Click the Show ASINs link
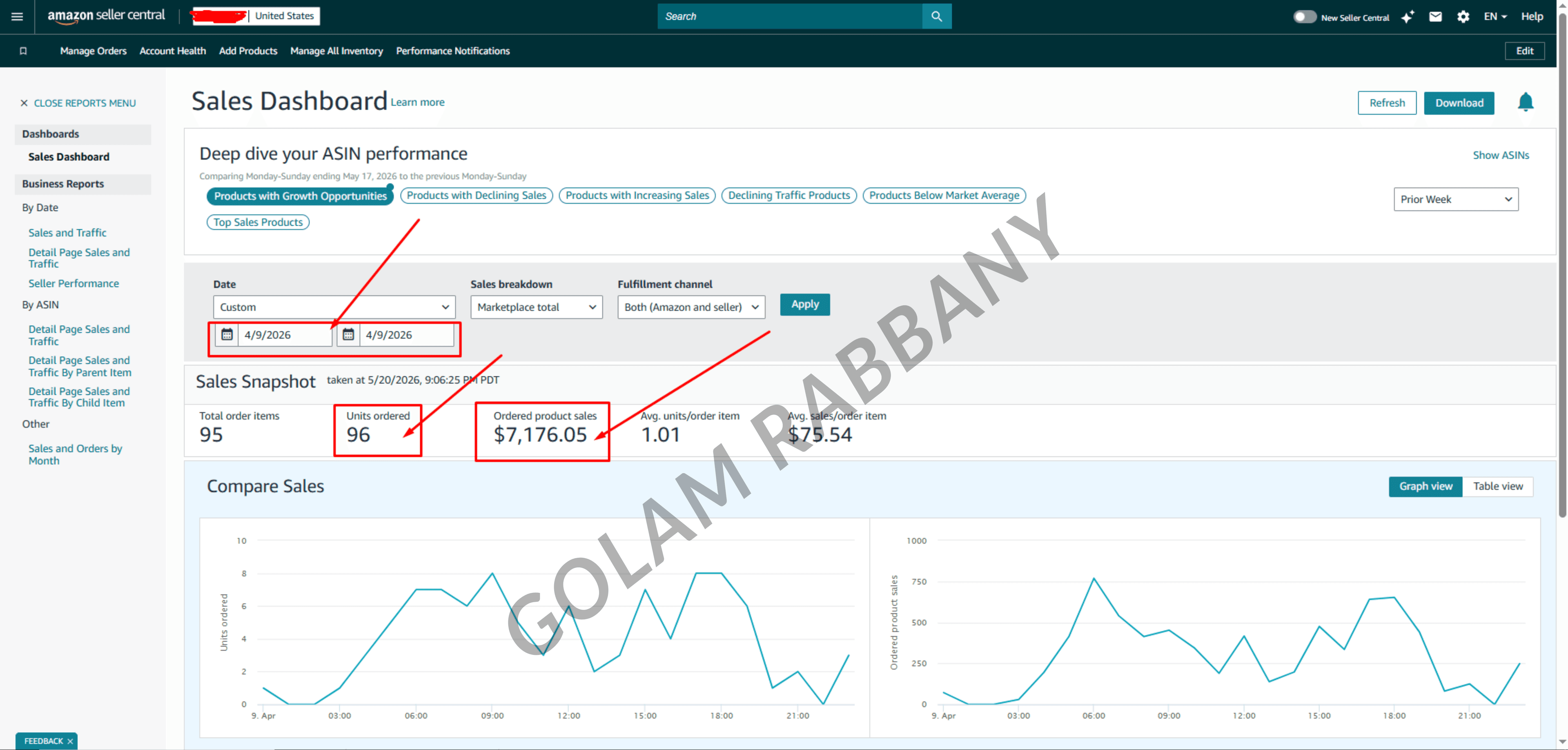 [1501, 155]
